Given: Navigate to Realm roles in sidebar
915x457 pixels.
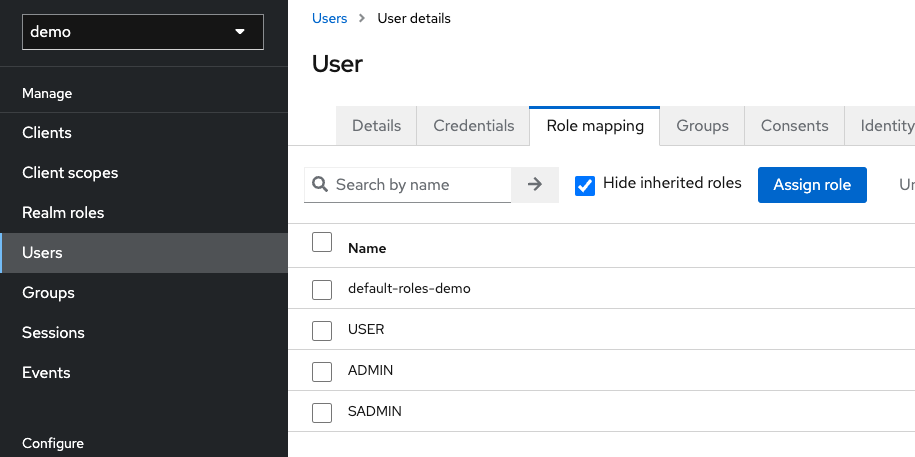Looking at the screenshot, I should 63,213.
